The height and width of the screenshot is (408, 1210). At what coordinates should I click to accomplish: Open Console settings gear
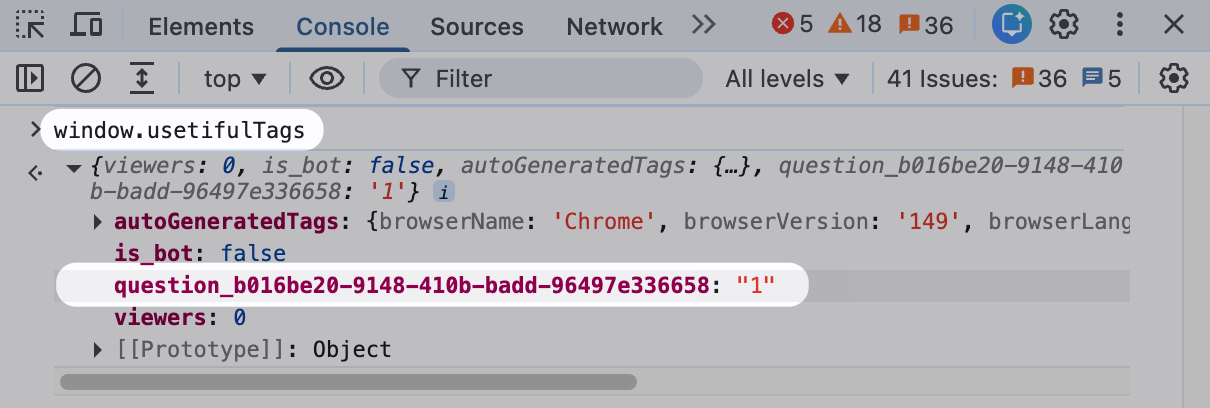click(1173, 78)
